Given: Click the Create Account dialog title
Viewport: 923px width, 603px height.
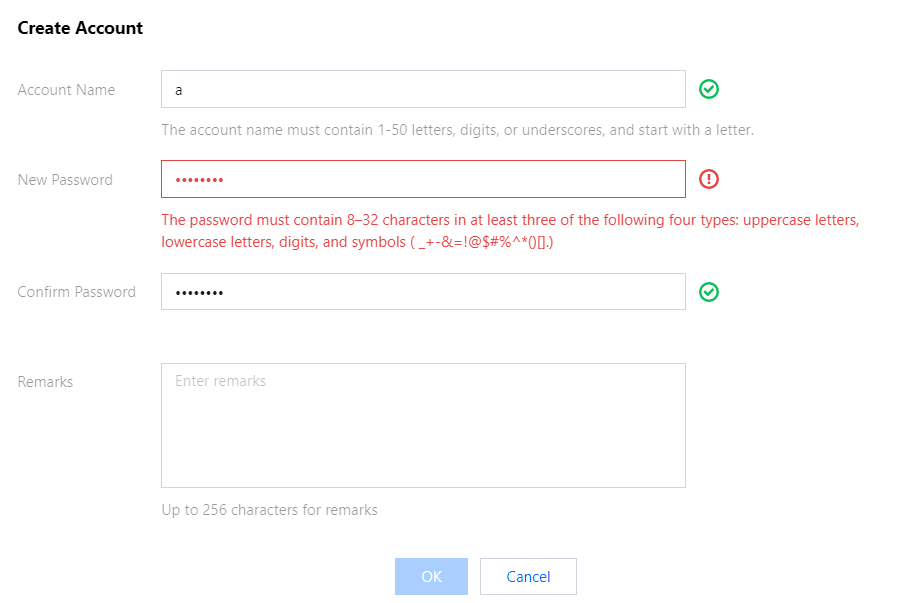Looking at the screenshot, I should (x=80, y=28).
